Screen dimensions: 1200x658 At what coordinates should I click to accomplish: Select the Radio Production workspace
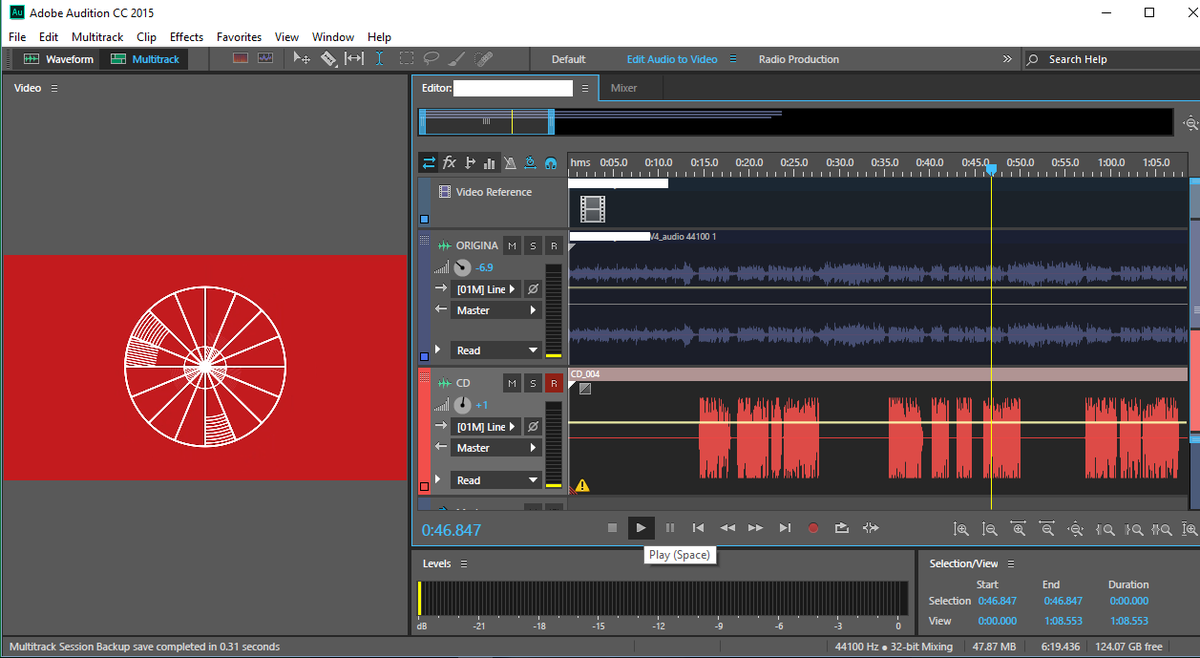tap(798, 59)
